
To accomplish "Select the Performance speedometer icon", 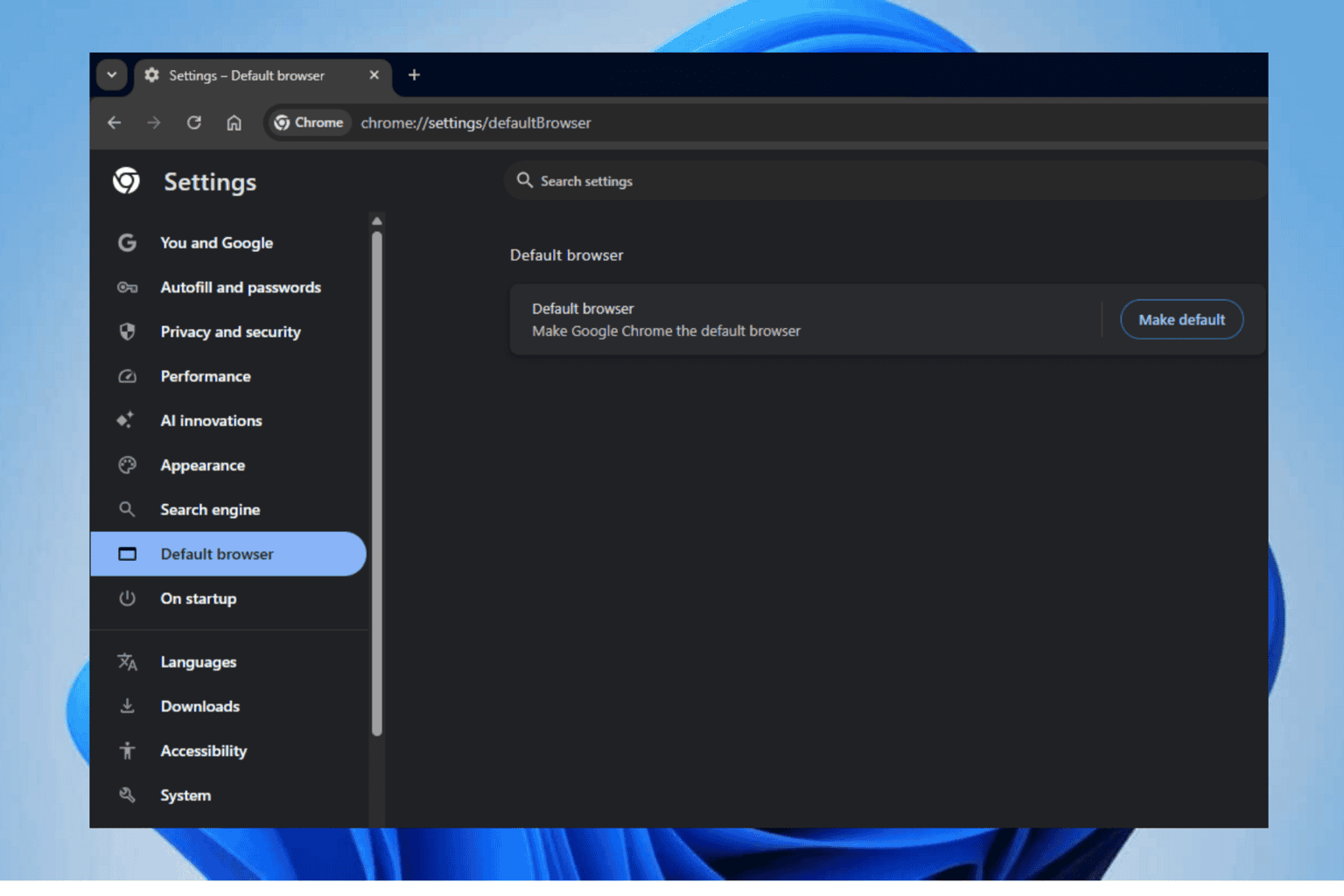I will point(127,376).
